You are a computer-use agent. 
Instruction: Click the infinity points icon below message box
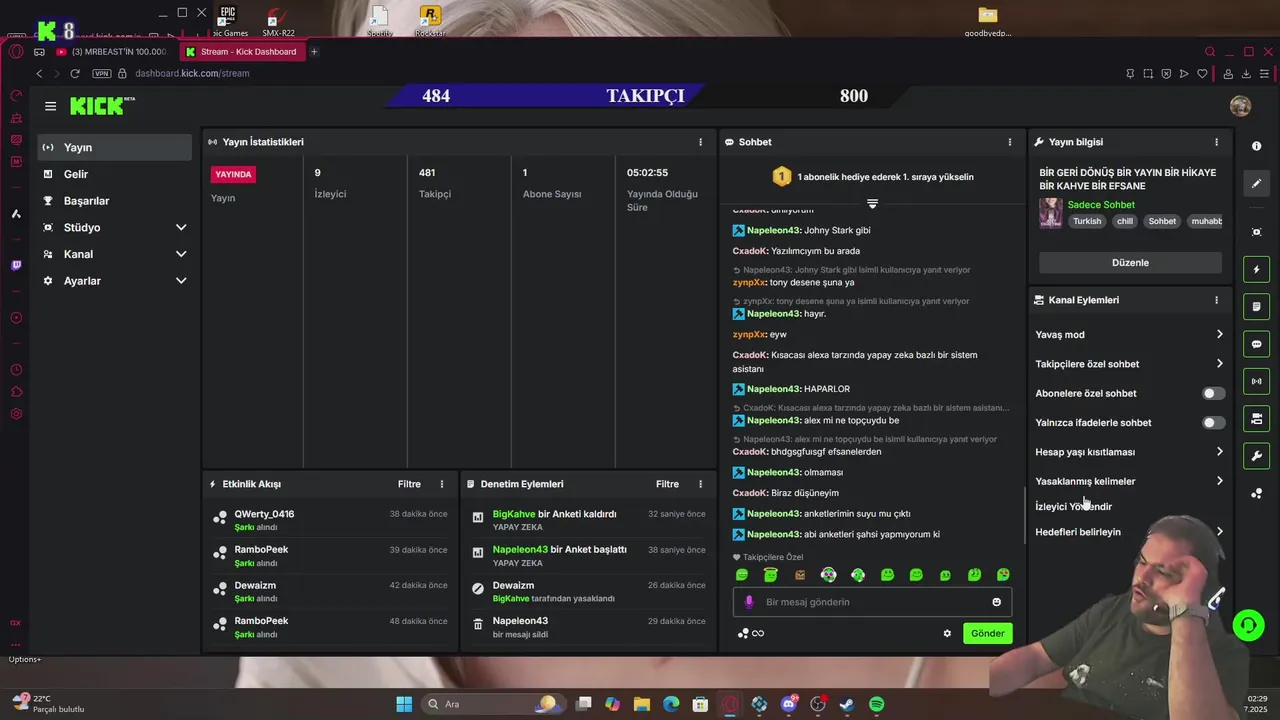[757, 633]
